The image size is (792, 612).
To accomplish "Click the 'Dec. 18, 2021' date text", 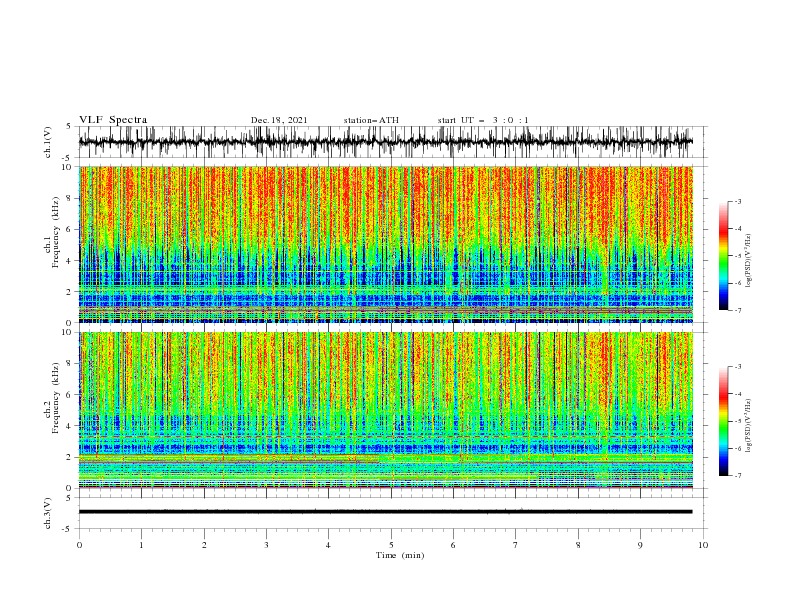I will (279, 120).
